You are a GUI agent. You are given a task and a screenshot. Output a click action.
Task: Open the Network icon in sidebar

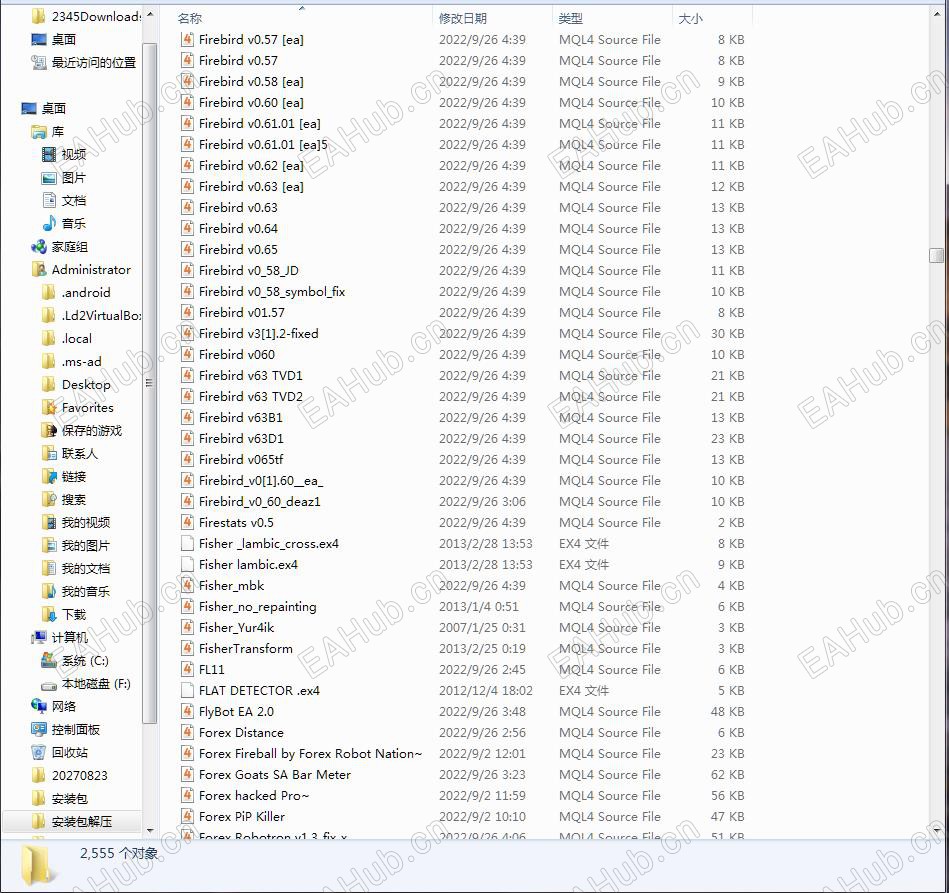[39, 707]
